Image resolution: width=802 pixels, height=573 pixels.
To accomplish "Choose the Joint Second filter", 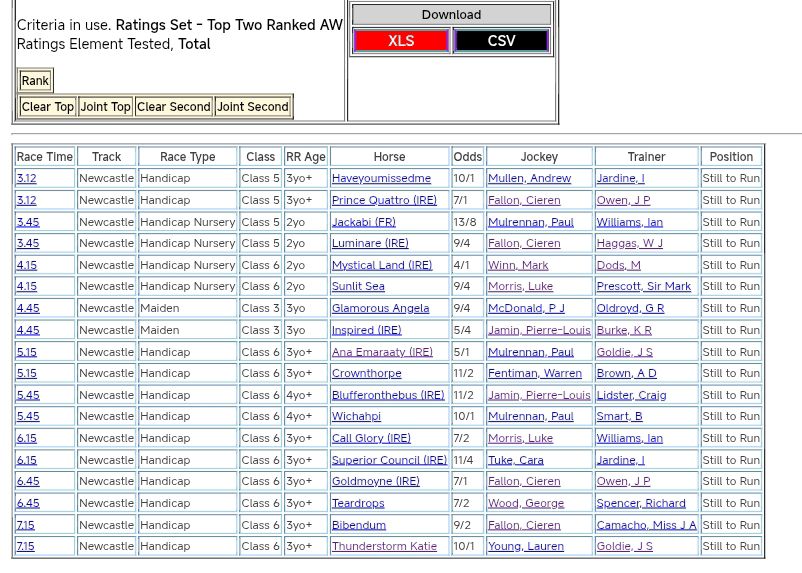I will pyautogui.click(x=252, y=107).
